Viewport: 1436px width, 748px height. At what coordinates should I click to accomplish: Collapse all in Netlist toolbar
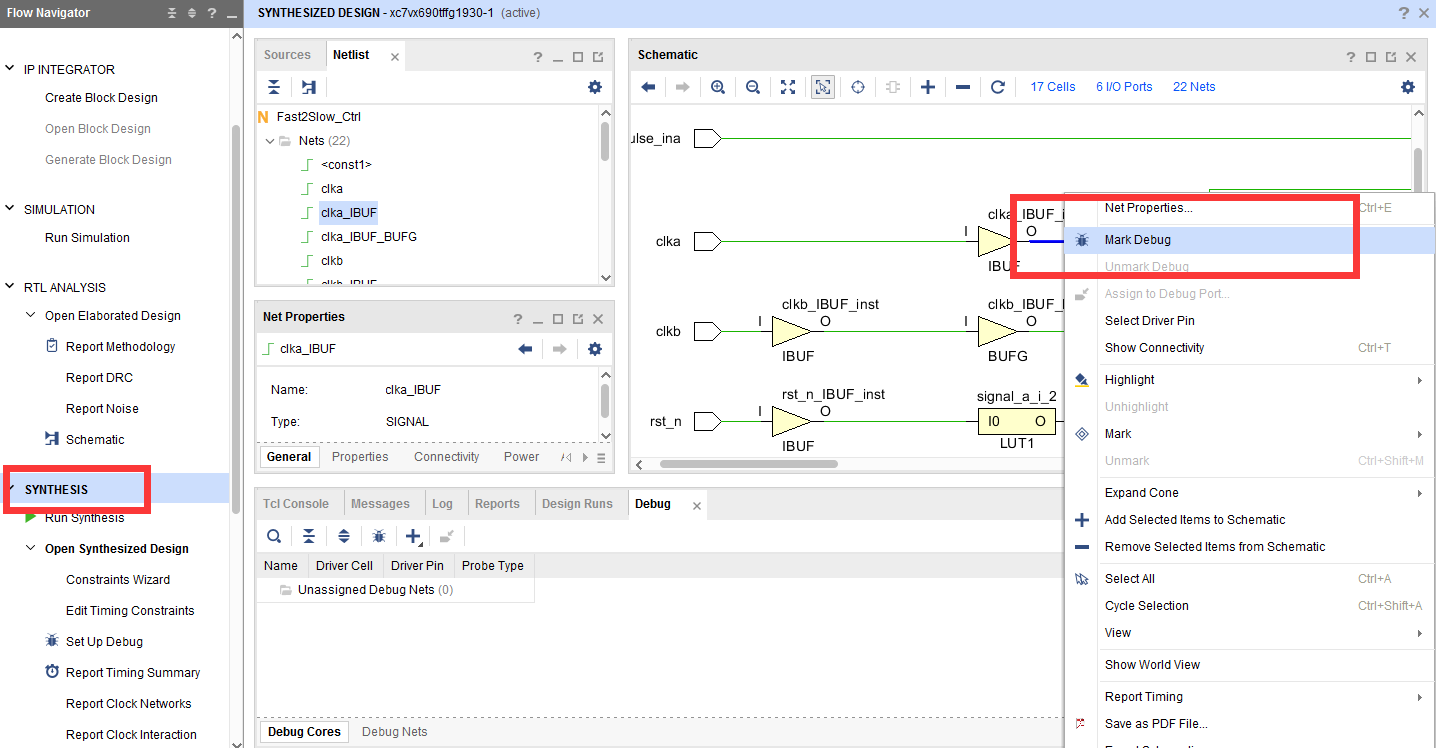point(273,87)
